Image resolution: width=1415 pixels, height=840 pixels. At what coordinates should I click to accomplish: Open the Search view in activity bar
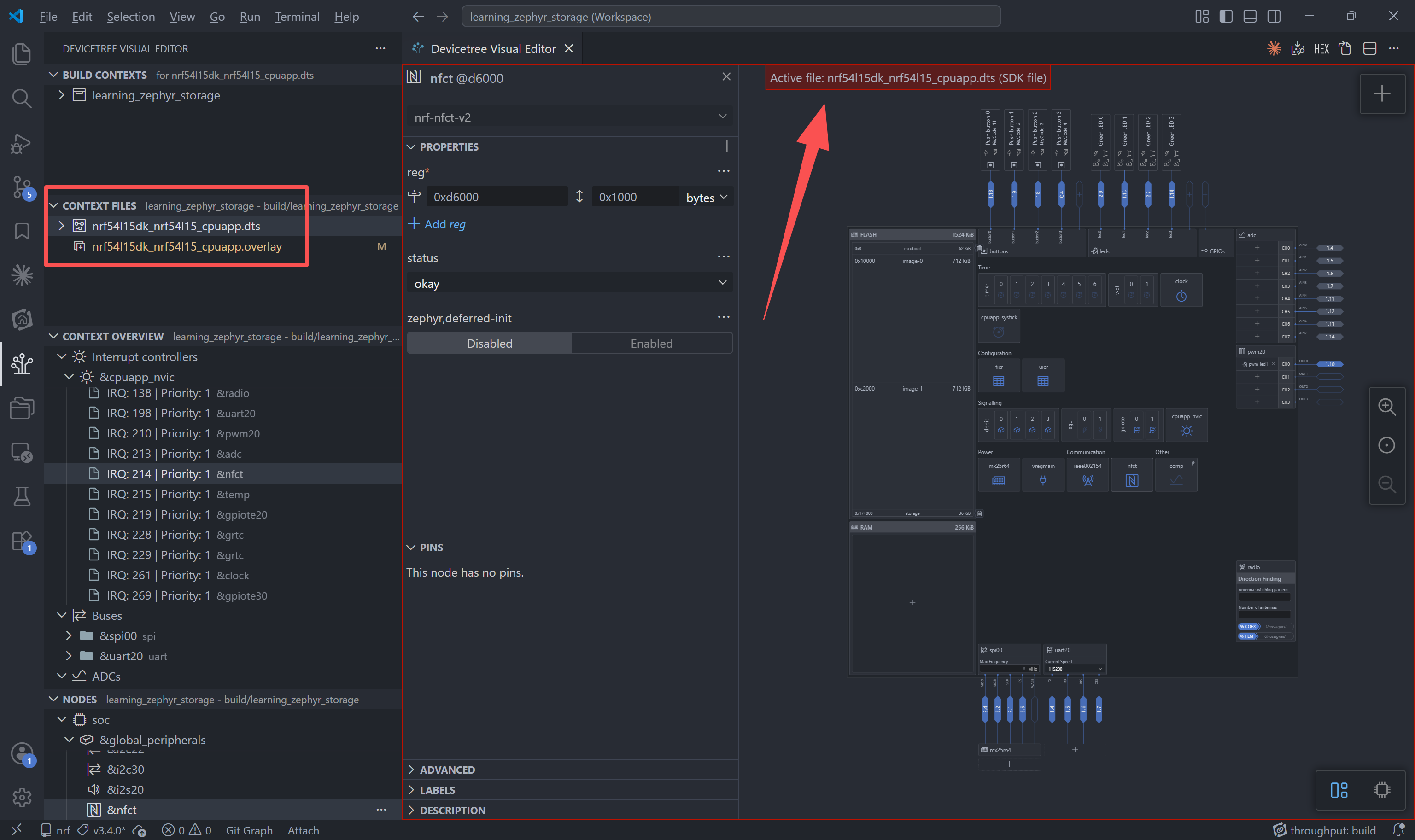pyautogui.click(x=22, y=98)
